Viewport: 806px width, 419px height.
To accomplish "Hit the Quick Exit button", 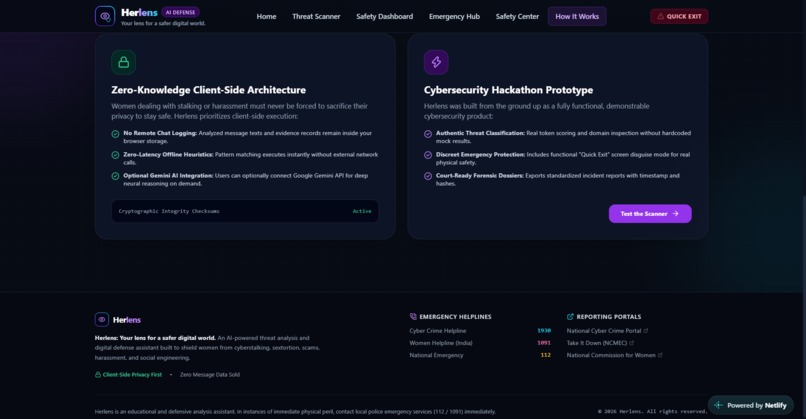I will coord(679,16).
